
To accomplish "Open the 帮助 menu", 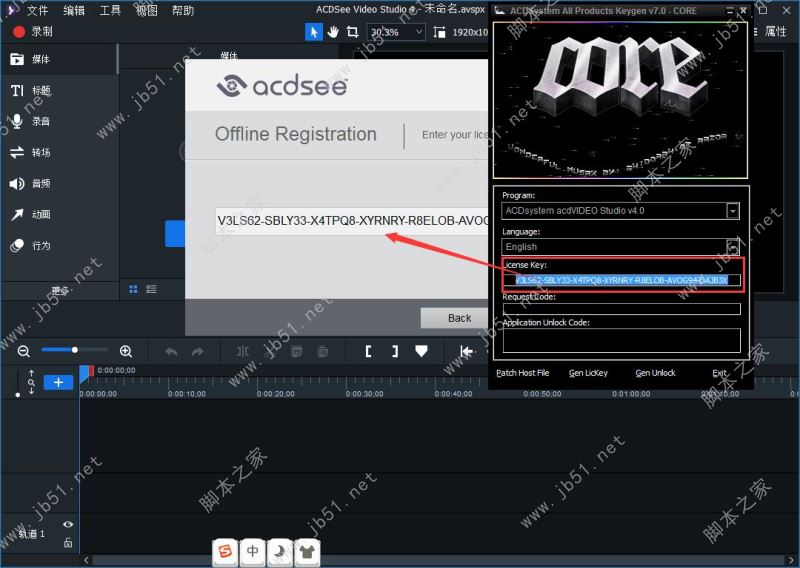I will pyautogui.click(x=183, y=10).
